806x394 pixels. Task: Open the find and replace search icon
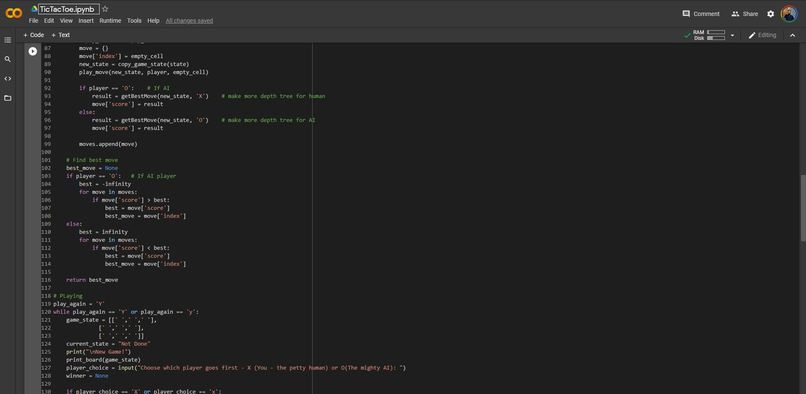(x=7, y=59)
